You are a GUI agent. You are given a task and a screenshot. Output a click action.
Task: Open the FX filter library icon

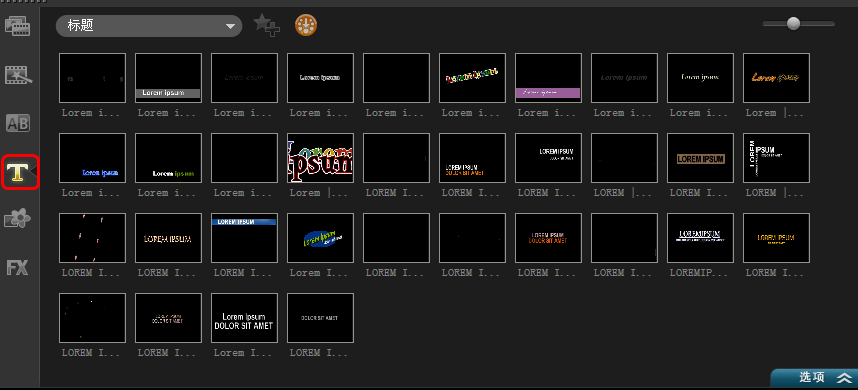[18, 267]
